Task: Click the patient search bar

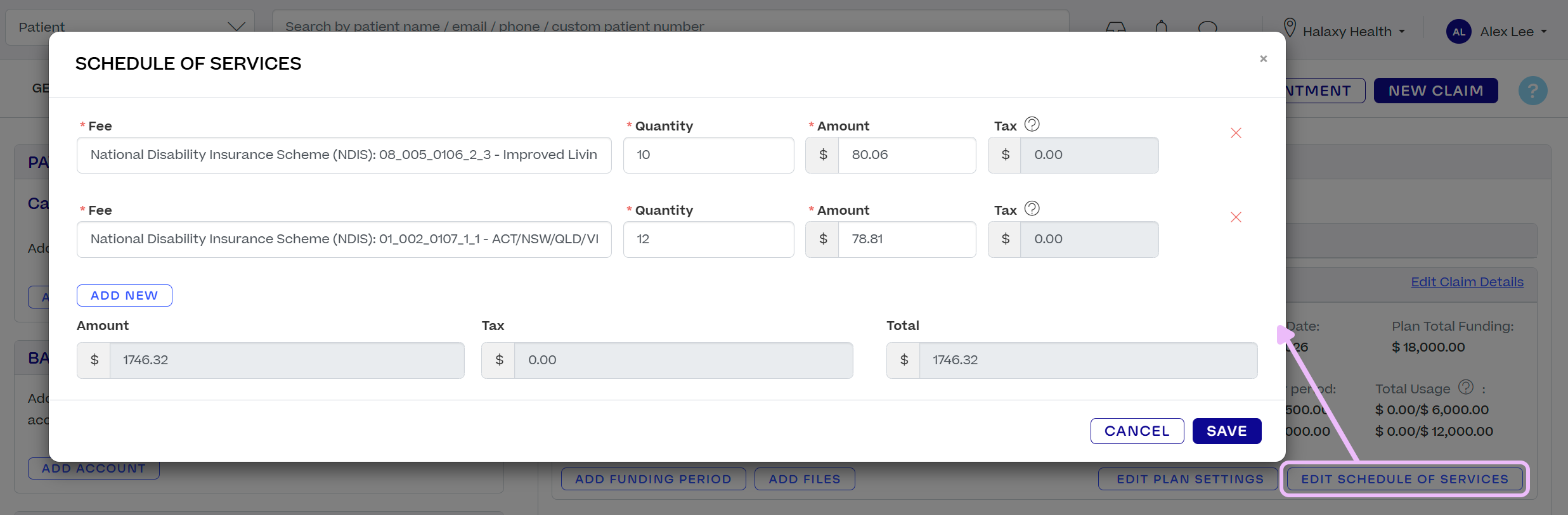Action: pos(670,27)
